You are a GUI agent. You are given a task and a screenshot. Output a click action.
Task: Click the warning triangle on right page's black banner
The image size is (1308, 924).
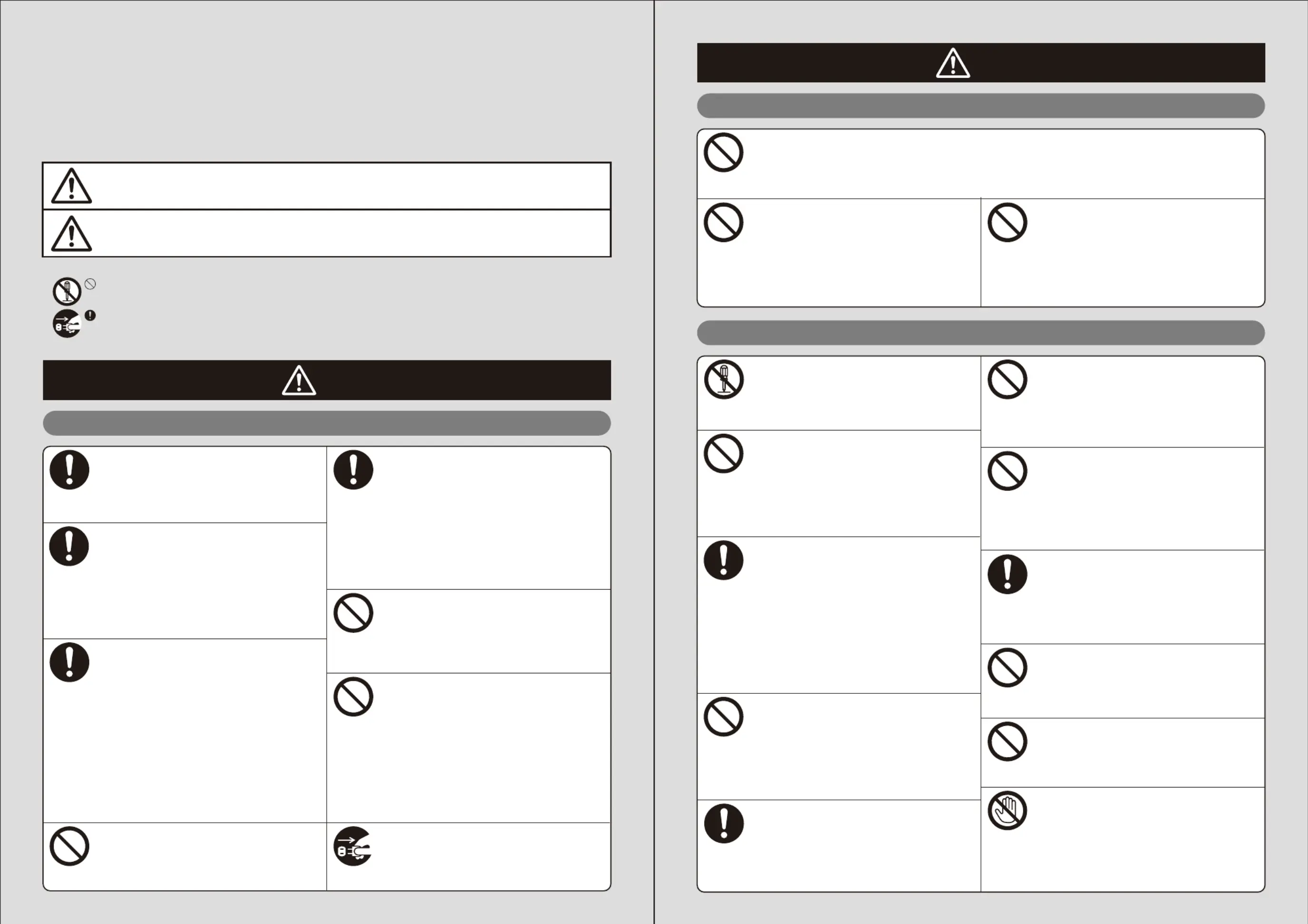(953, 63)
